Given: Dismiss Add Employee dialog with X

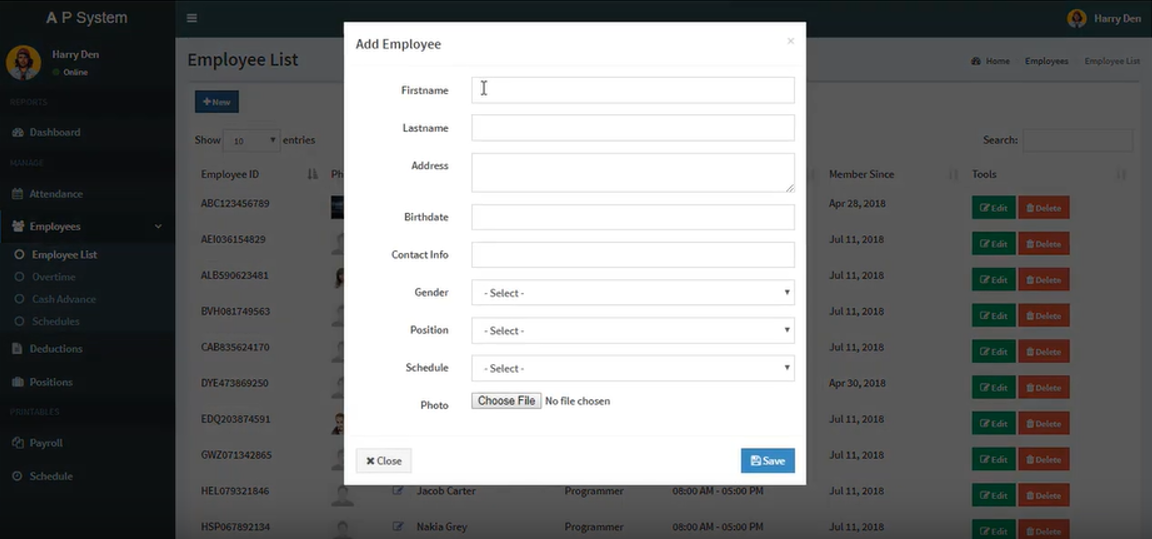Looking at the screenshot, I should (791, 41).
